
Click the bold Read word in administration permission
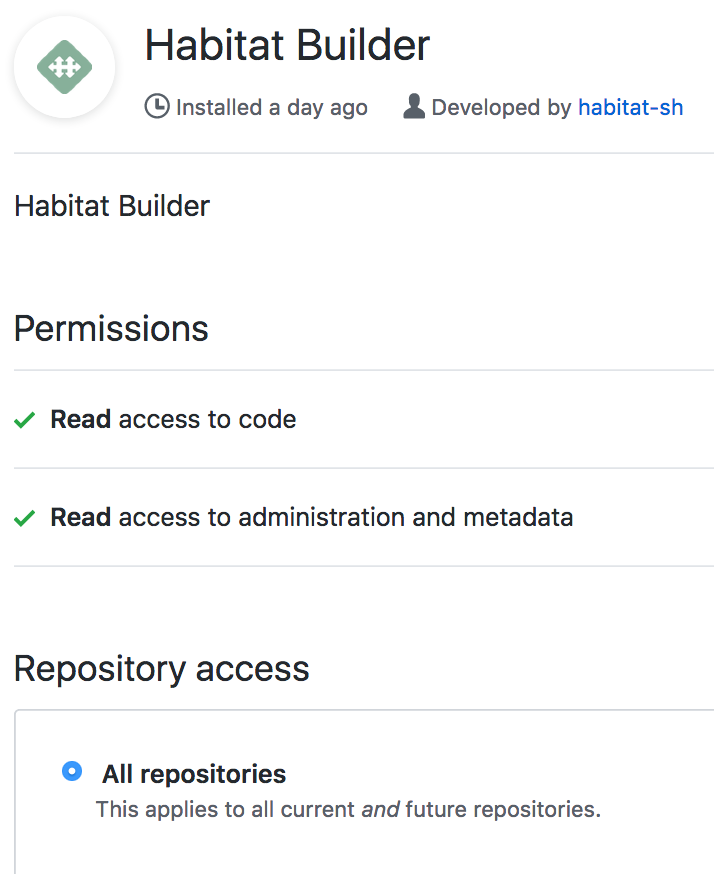80,517
